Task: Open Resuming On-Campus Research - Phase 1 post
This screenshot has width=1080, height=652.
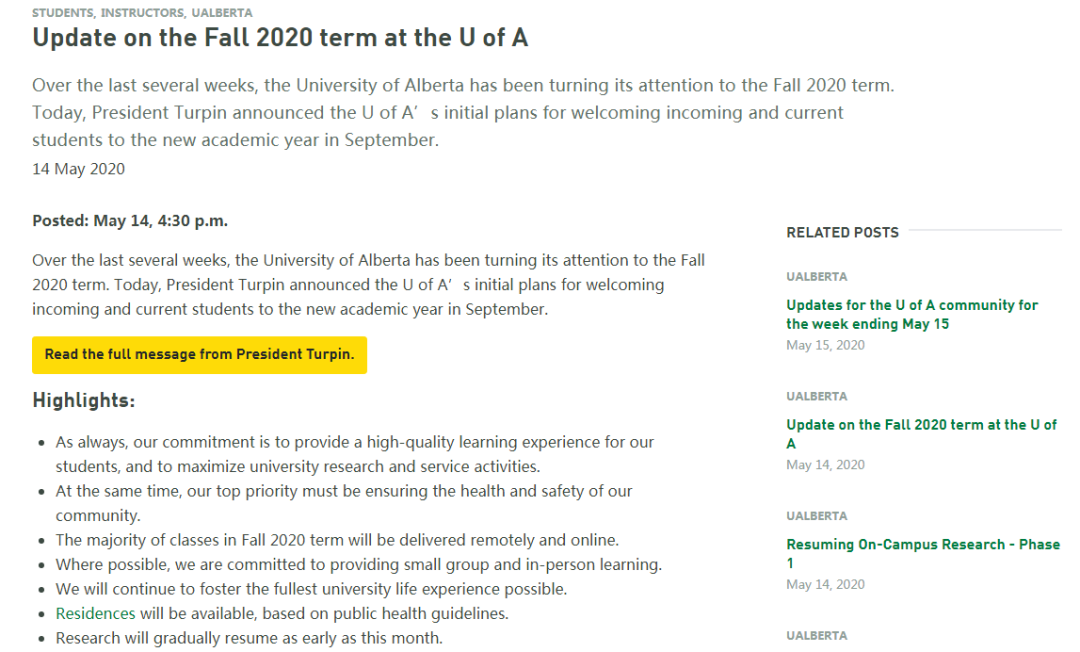Action: (922, 554)
